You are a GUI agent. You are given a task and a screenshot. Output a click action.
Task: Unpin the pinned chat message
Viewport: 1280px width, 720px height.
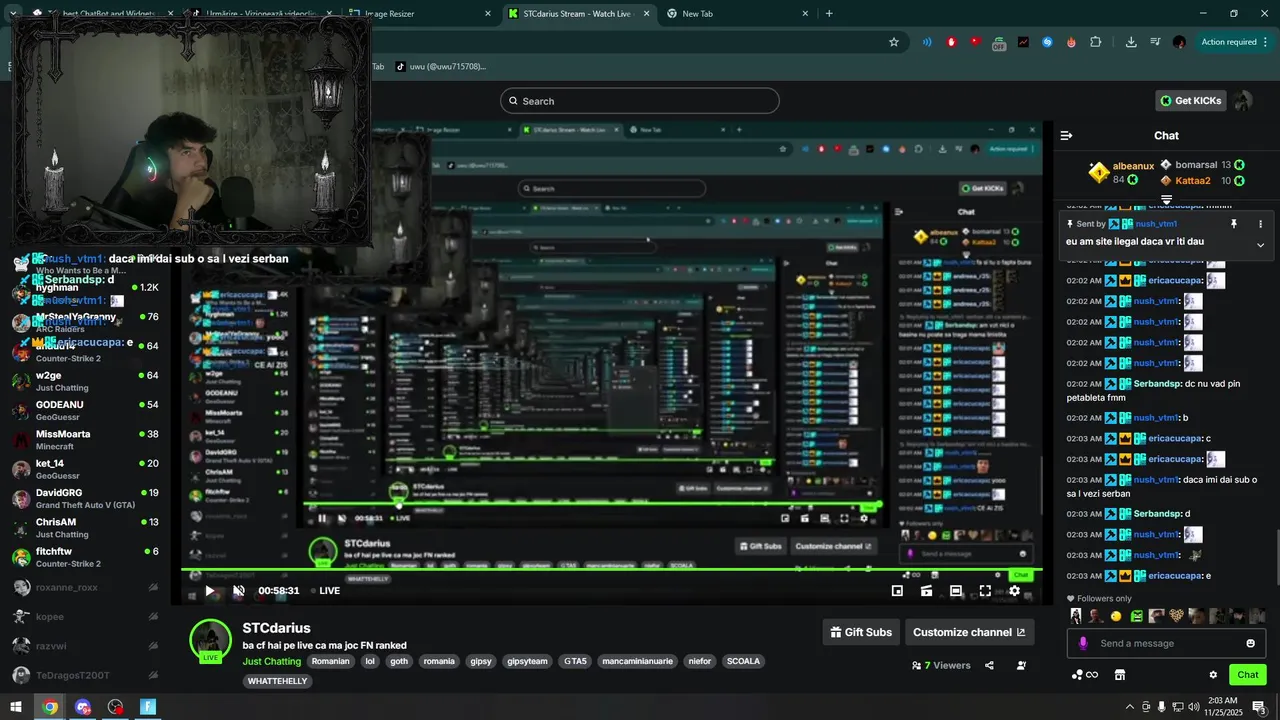tap(1234, 224)
